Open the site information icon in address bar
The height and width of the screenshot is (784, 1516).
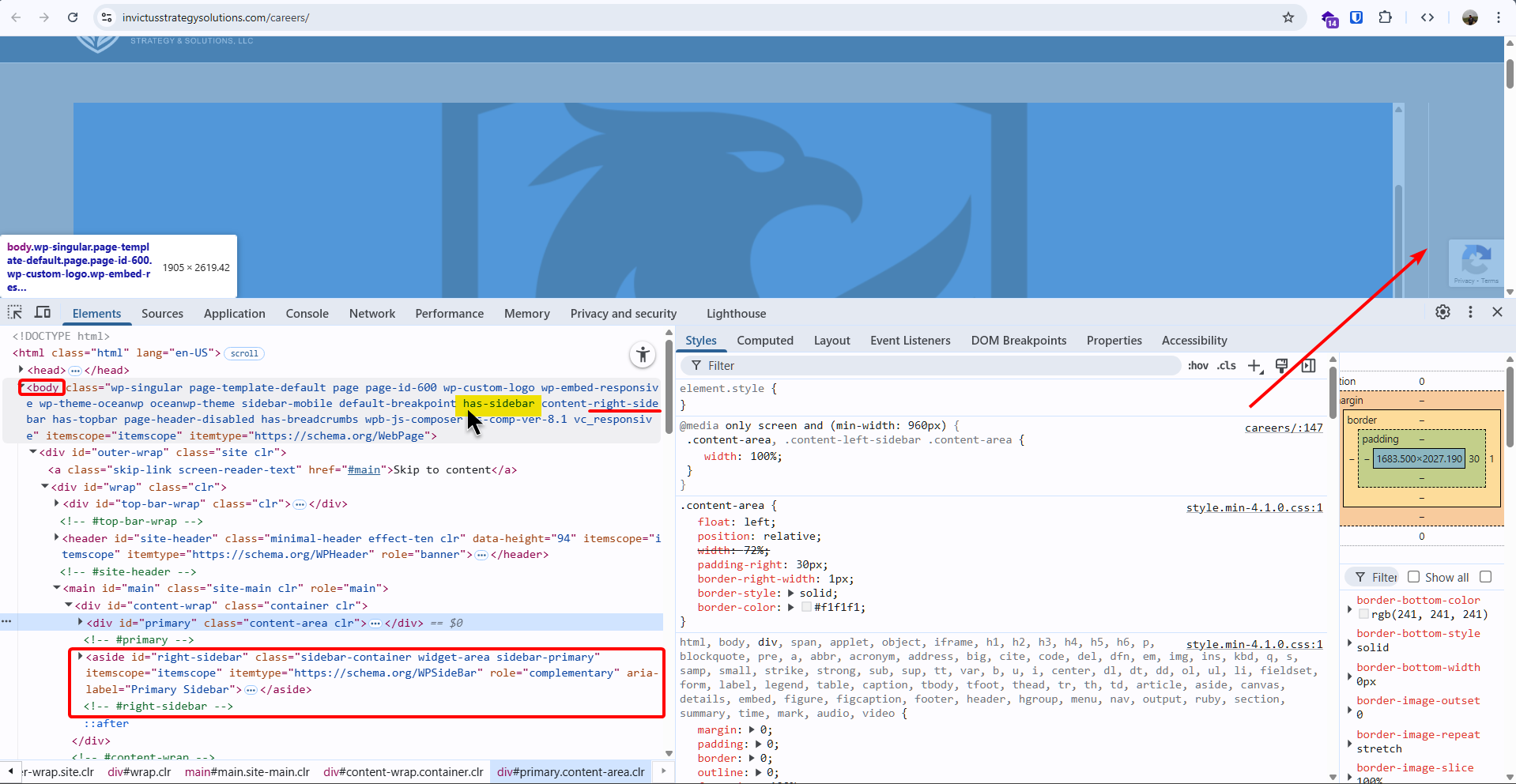click(x=107, y=17)
